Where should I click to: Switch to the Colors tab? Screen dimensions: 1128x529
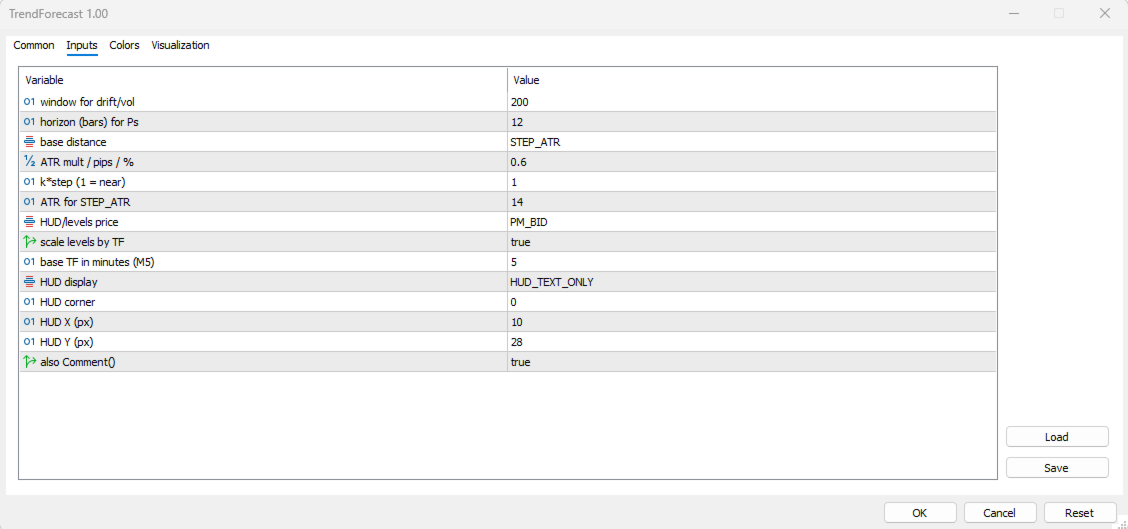[124, 45]
